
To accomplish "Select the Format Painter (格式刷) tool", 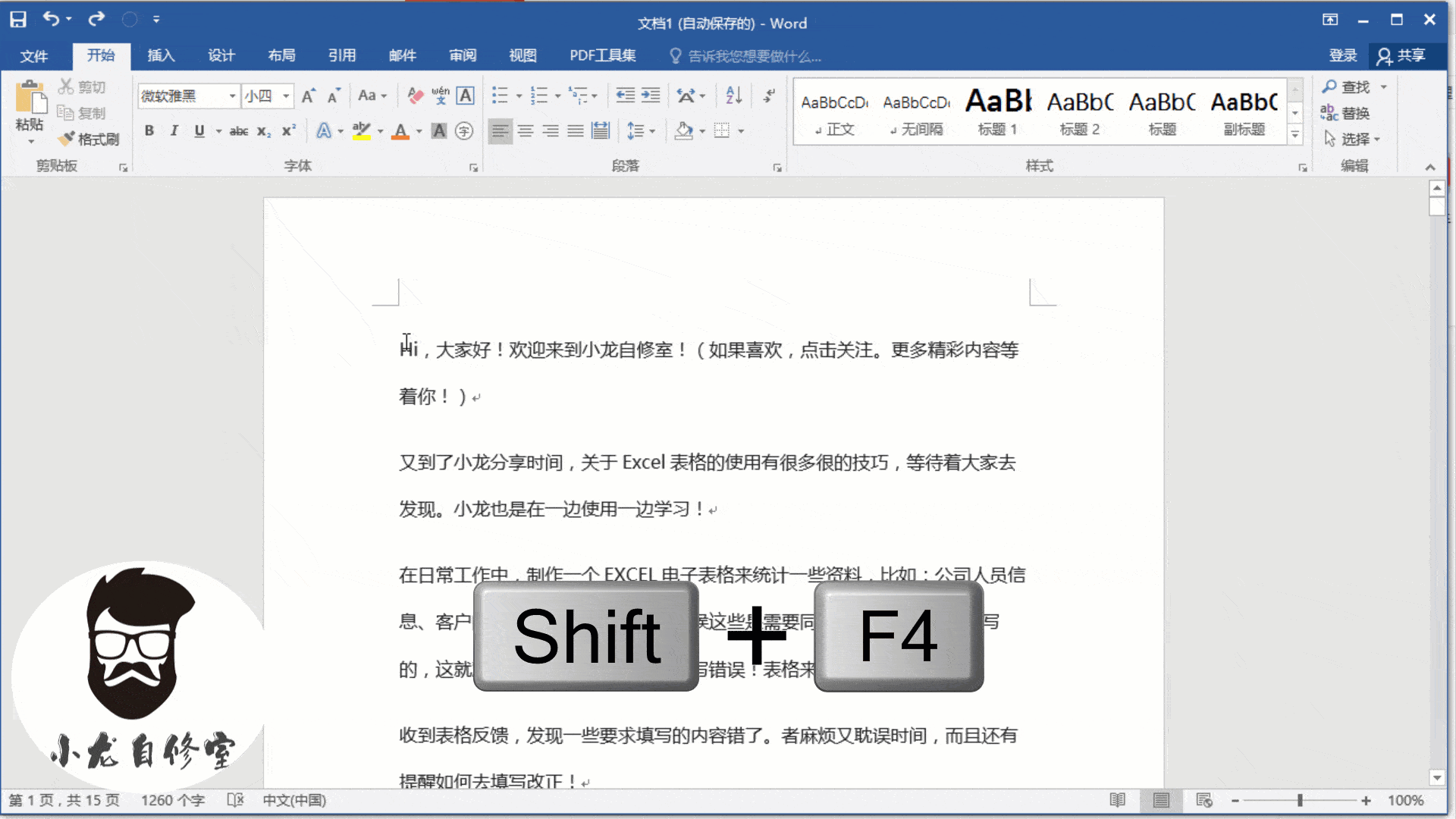I will tap(89, 139).
